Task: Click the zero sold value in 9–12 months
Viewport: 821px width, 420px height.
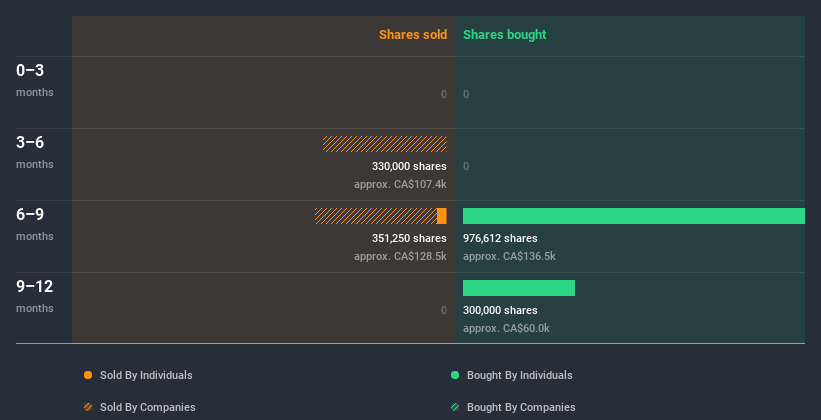Action: [444, 310]
